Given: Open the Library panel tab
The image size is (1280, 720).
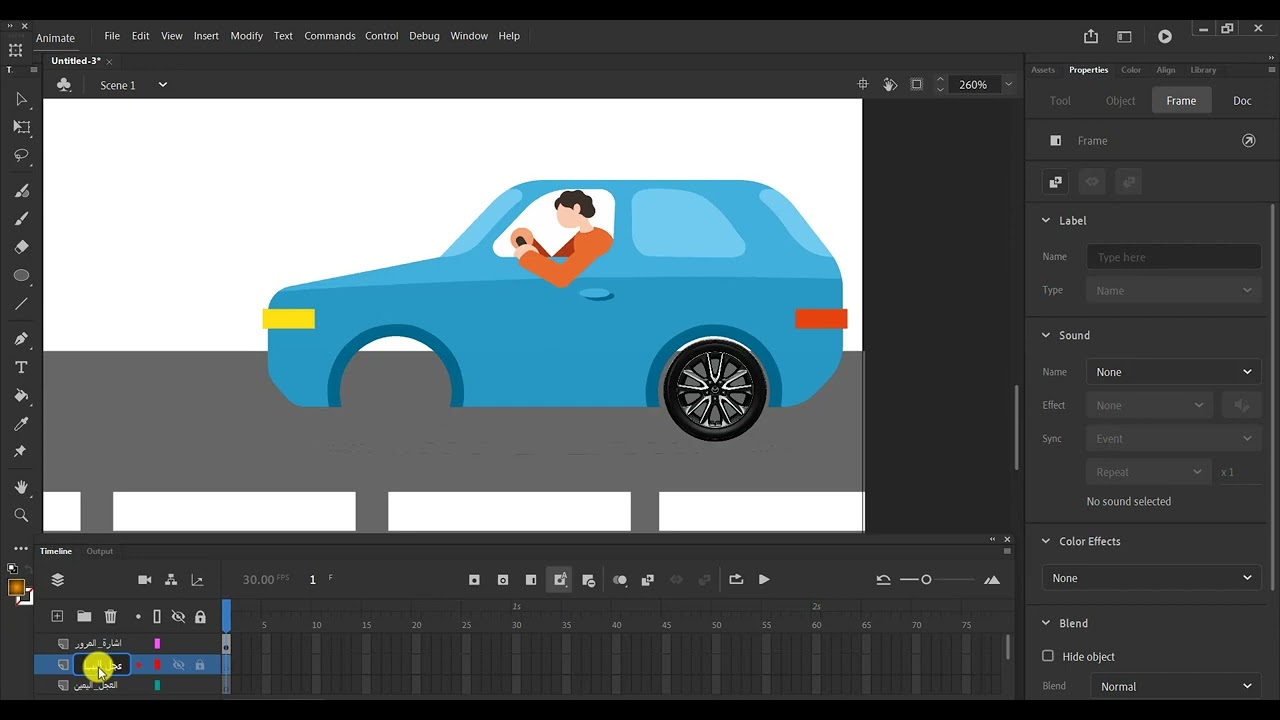Looking at the screenshot, I should click(x=1203, y=70).
